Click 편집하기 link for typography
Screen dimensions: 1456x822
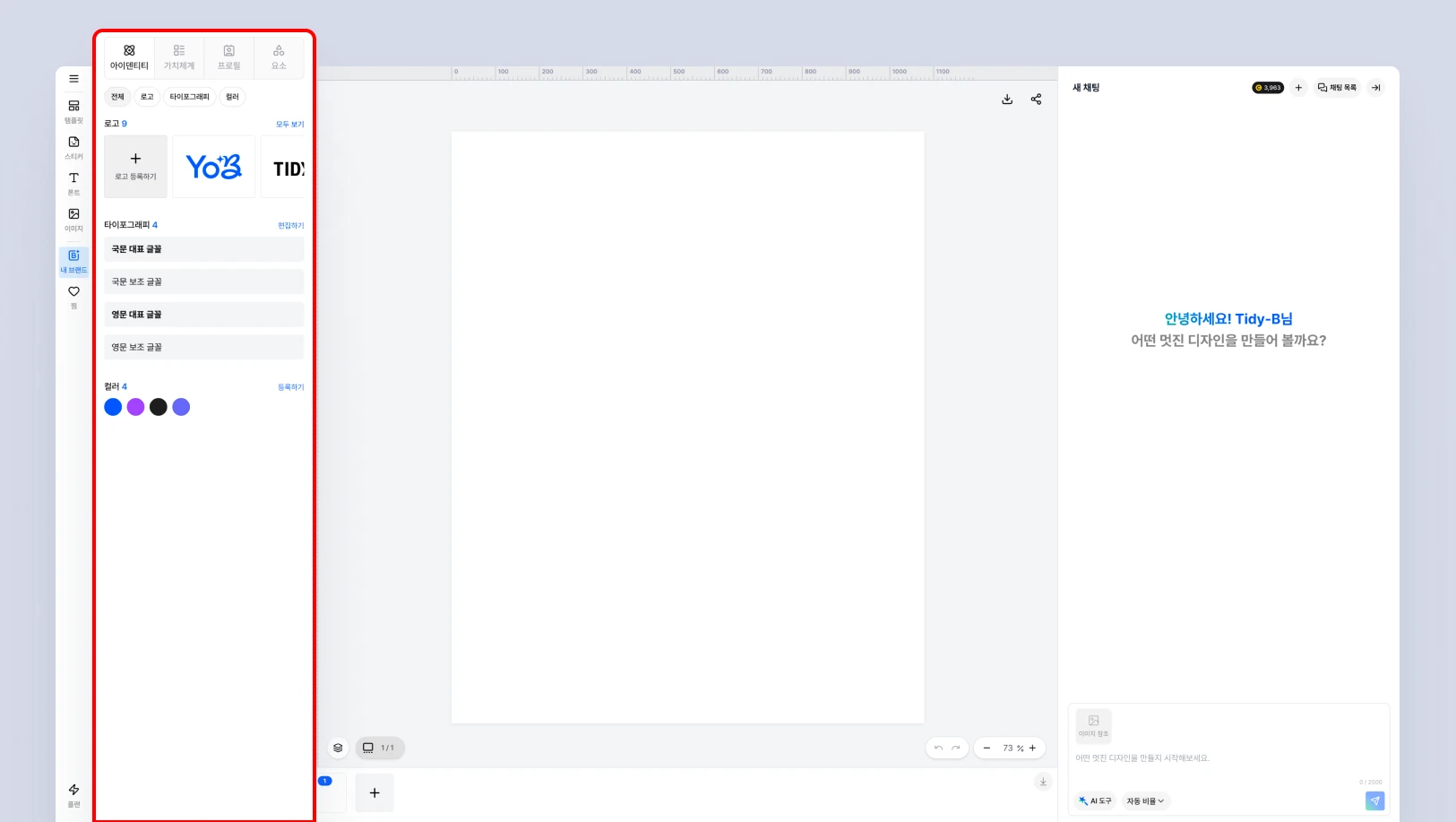point(290,226)
